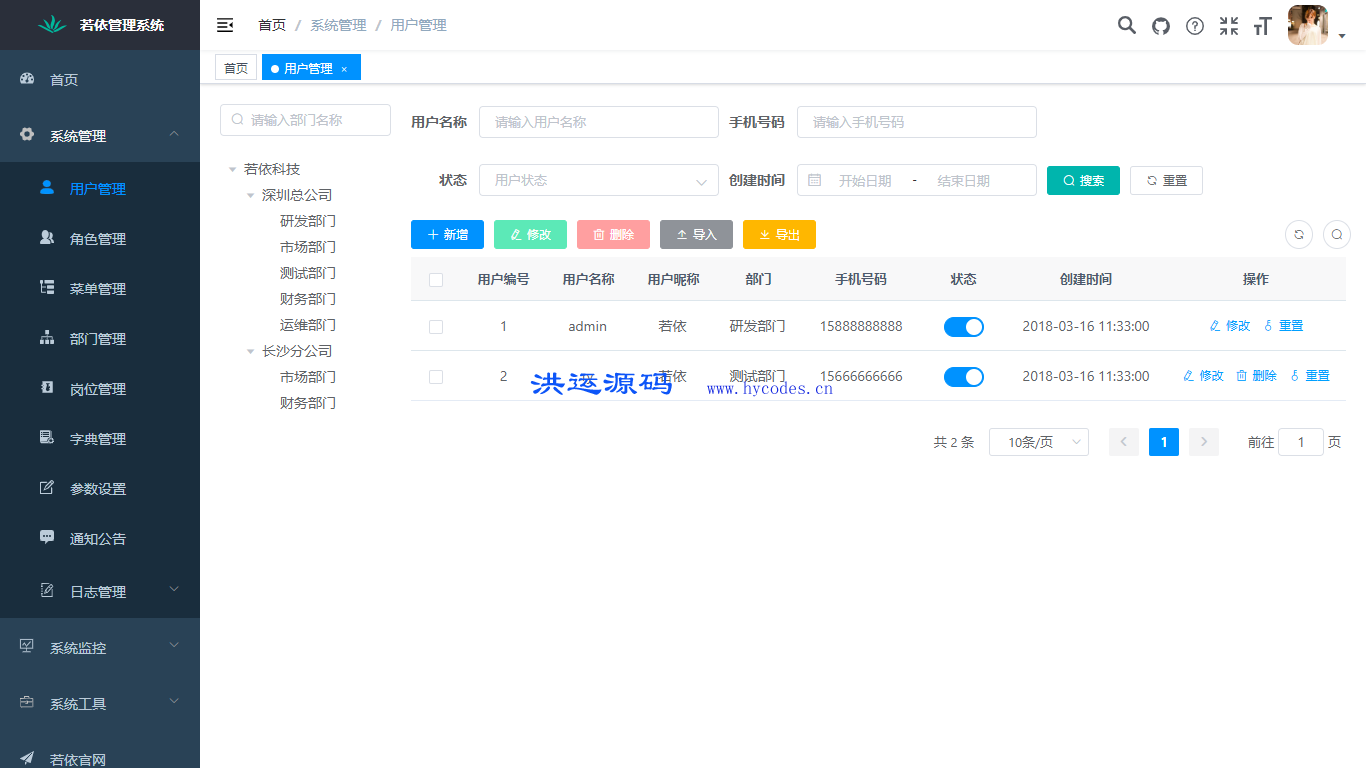Collapse 长沙分公司 tree node
This screenshot has height=768, width=1366.
coord(251,352)
